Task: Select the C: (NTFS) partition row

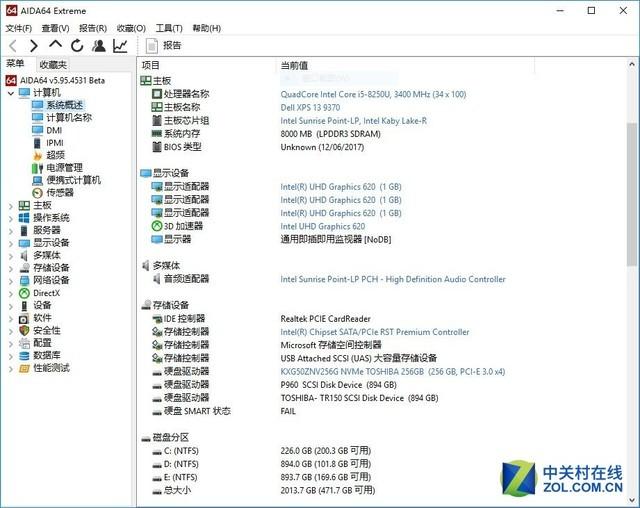Action: 384,451
